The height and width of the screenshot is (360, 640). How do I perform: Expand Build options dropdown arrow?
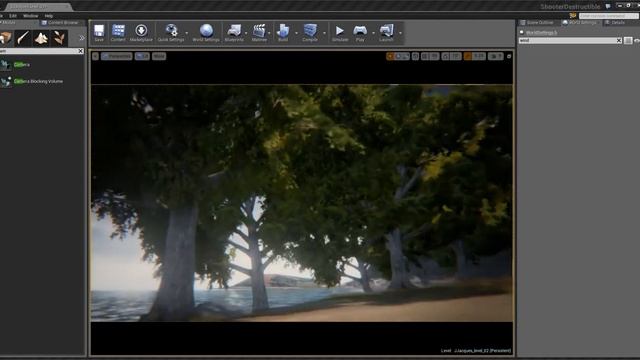coord(296,33)
